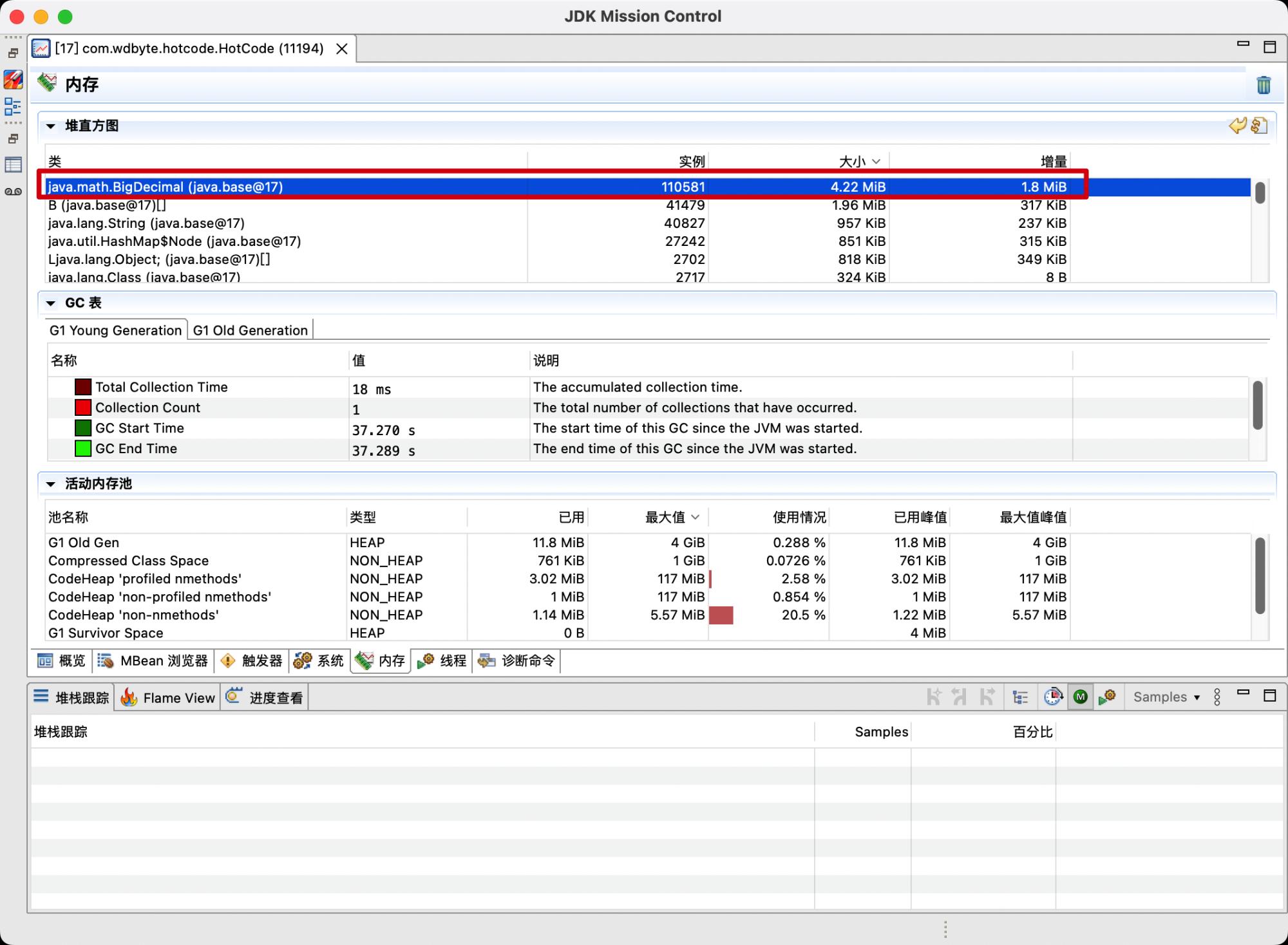Click the clock history icon in stack toolbar

coord(1053,697)
